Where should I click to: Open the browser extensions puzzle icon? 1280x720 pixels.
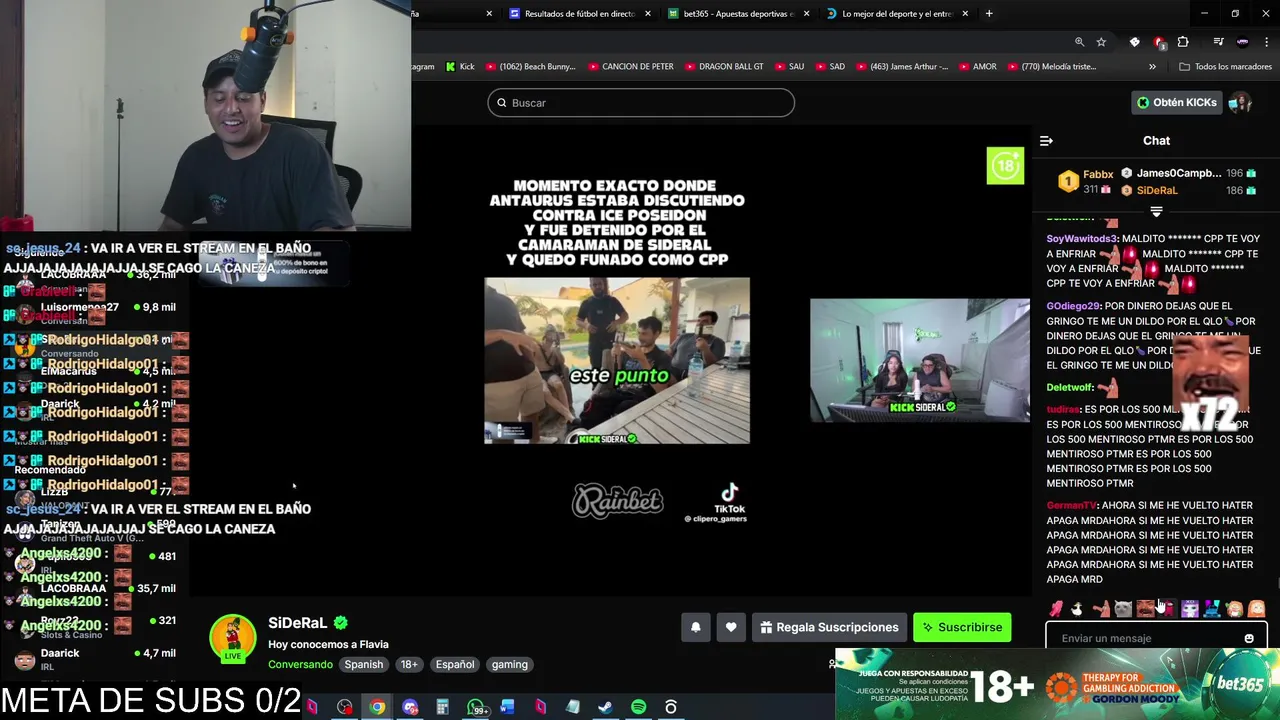click(1183, 42)
